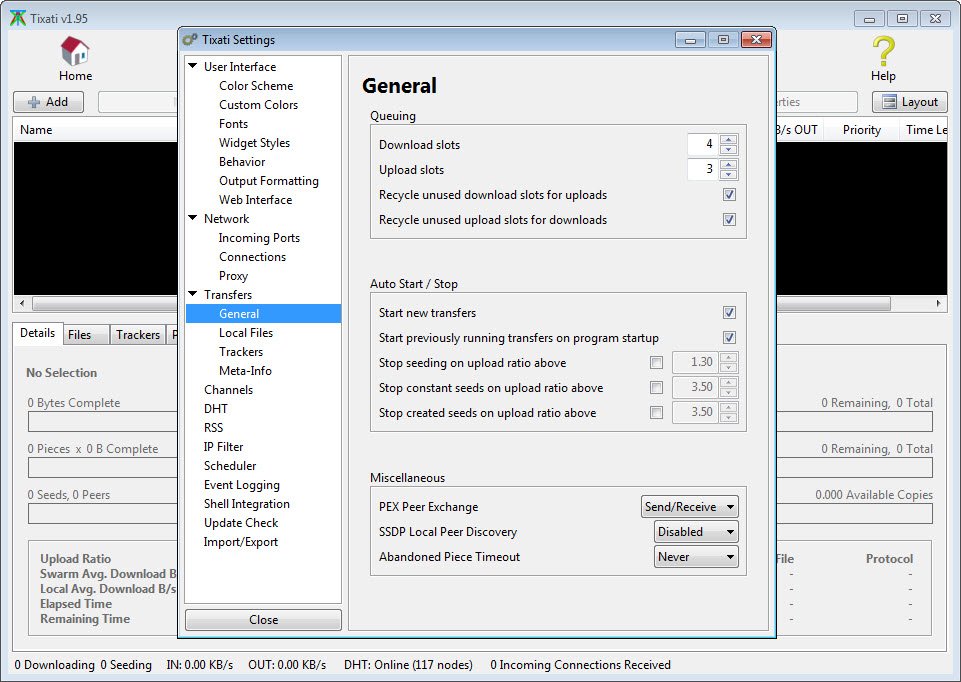Open Custom Colors settings
Image resolution: width=961 pixels, height=682 pixels.
click(258, 105)
